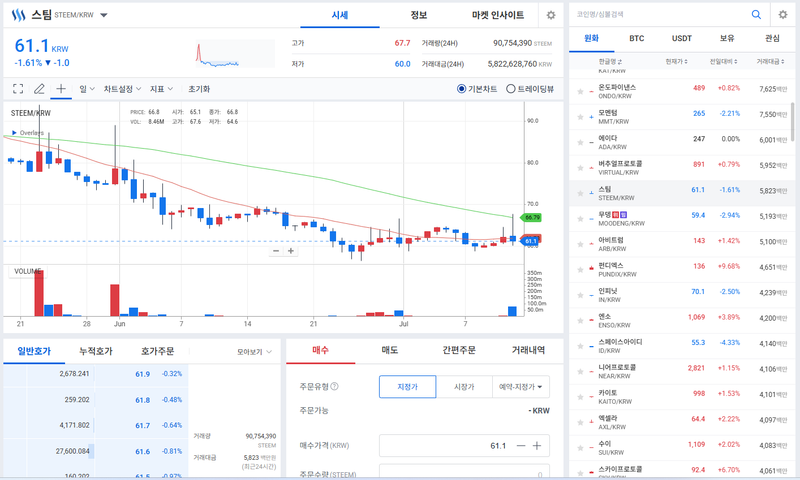Open the 매도 sell tab

(390, 350)
